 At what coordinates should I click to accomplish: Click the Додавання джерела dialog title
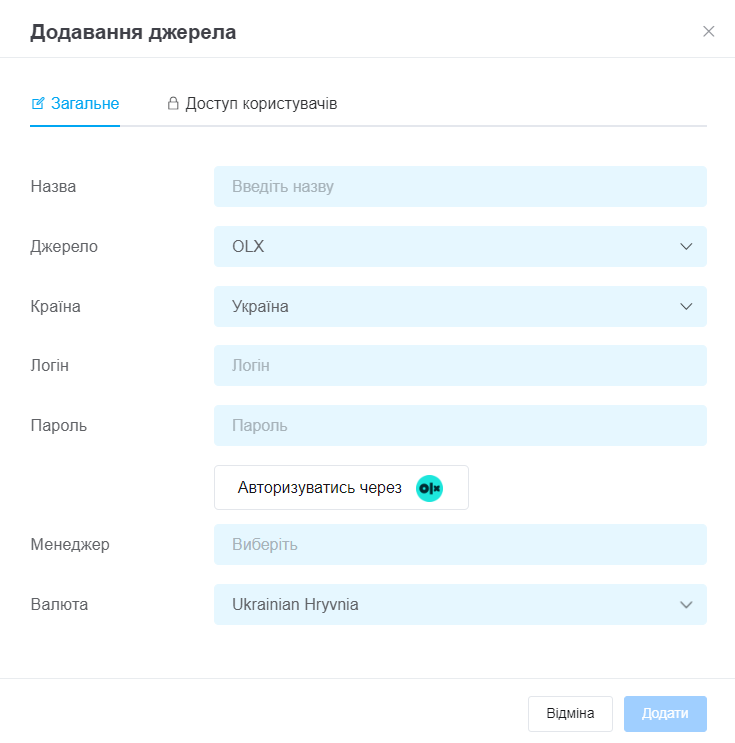pyautogui.click(x=133, y=32)
